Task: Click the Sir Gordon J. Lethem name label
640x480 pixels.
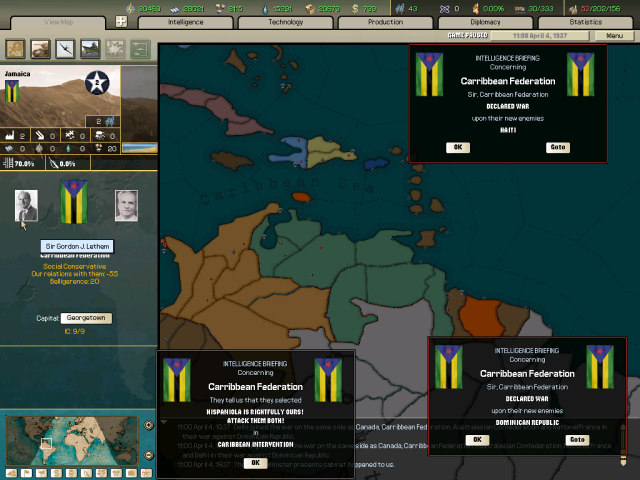Action: pyautogui.click(x=77, y=247)
